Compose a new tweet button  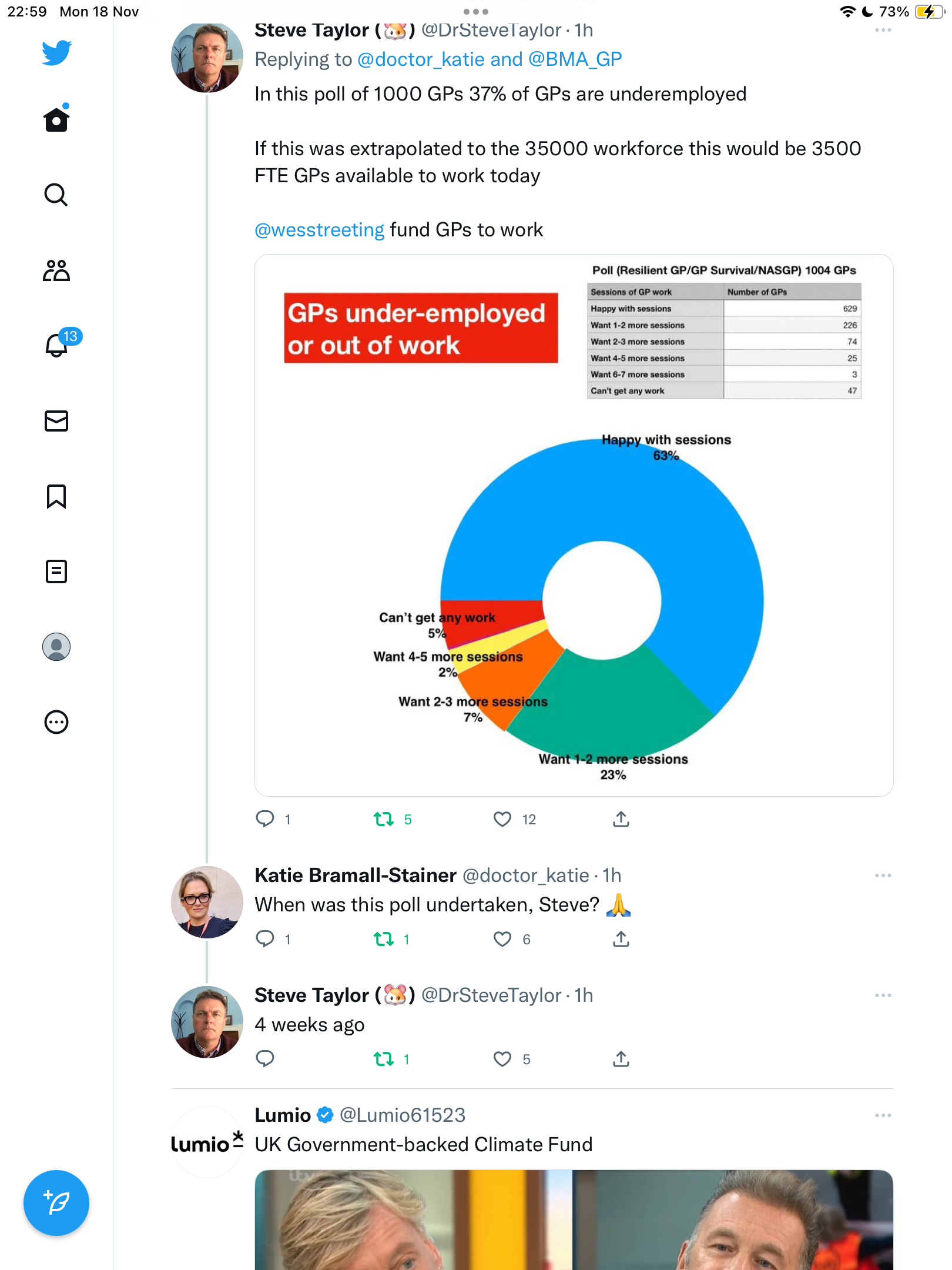[56, 1203]
